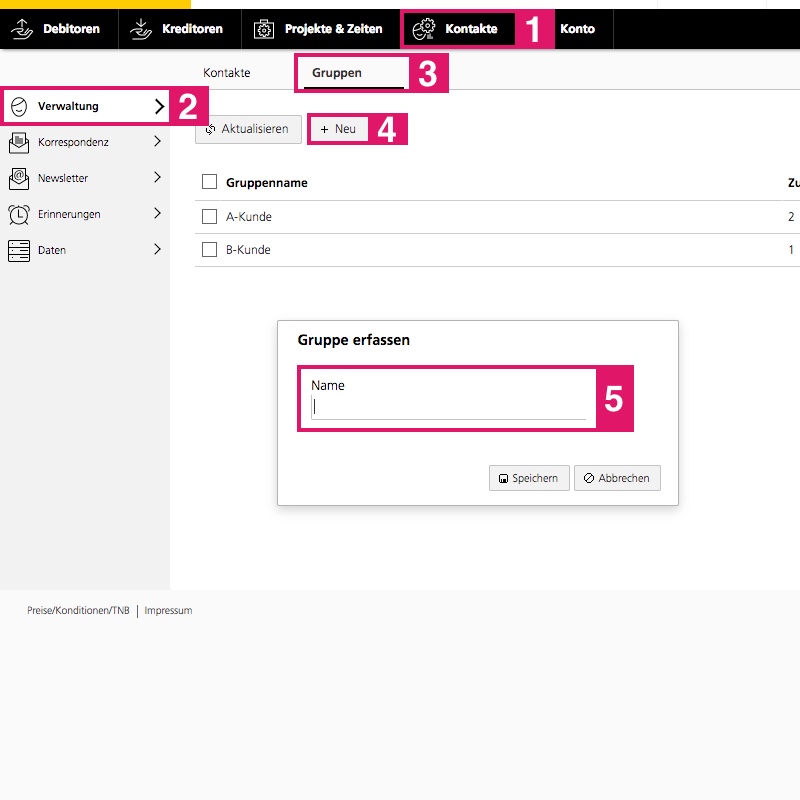Open the Konto menu item
Viewport: 800px width, 800px height.
click(577, 29)
